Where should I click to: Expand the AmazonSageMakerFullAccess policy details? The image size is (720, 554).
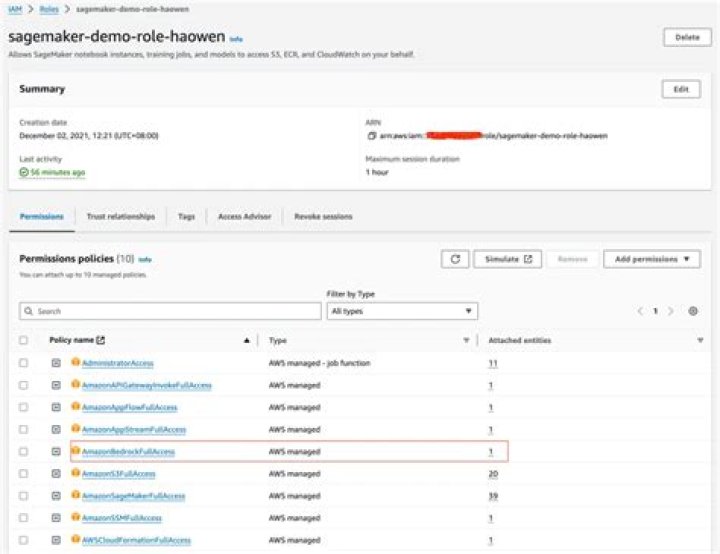(57, 496)
